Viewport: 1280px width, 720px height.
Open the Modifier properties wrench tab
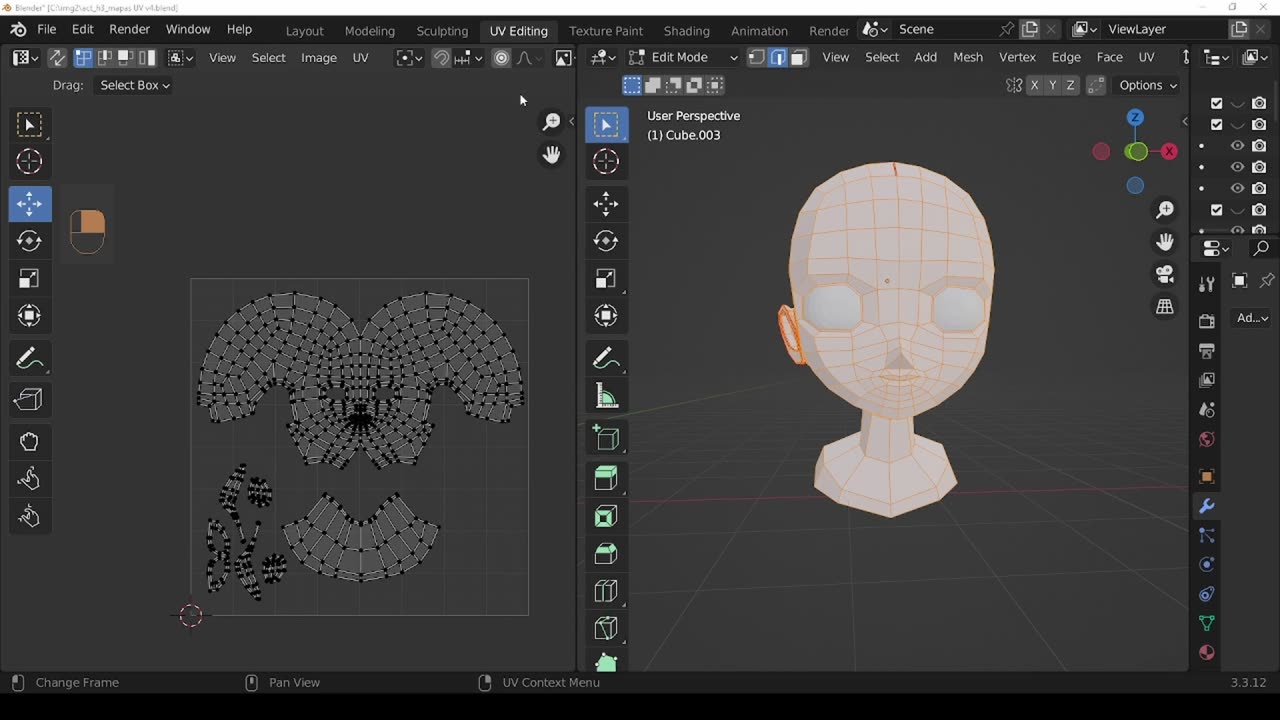(1207, 507)
